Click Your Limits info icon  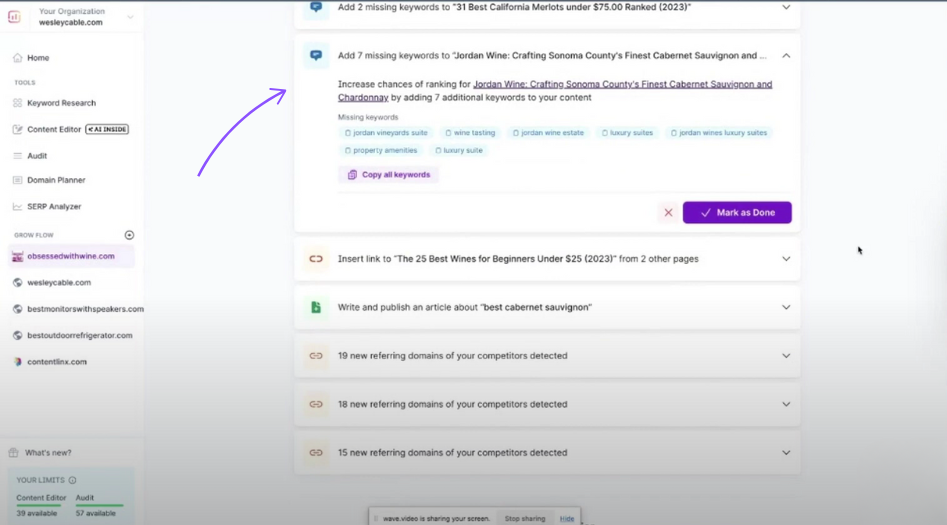click(72, 480)
